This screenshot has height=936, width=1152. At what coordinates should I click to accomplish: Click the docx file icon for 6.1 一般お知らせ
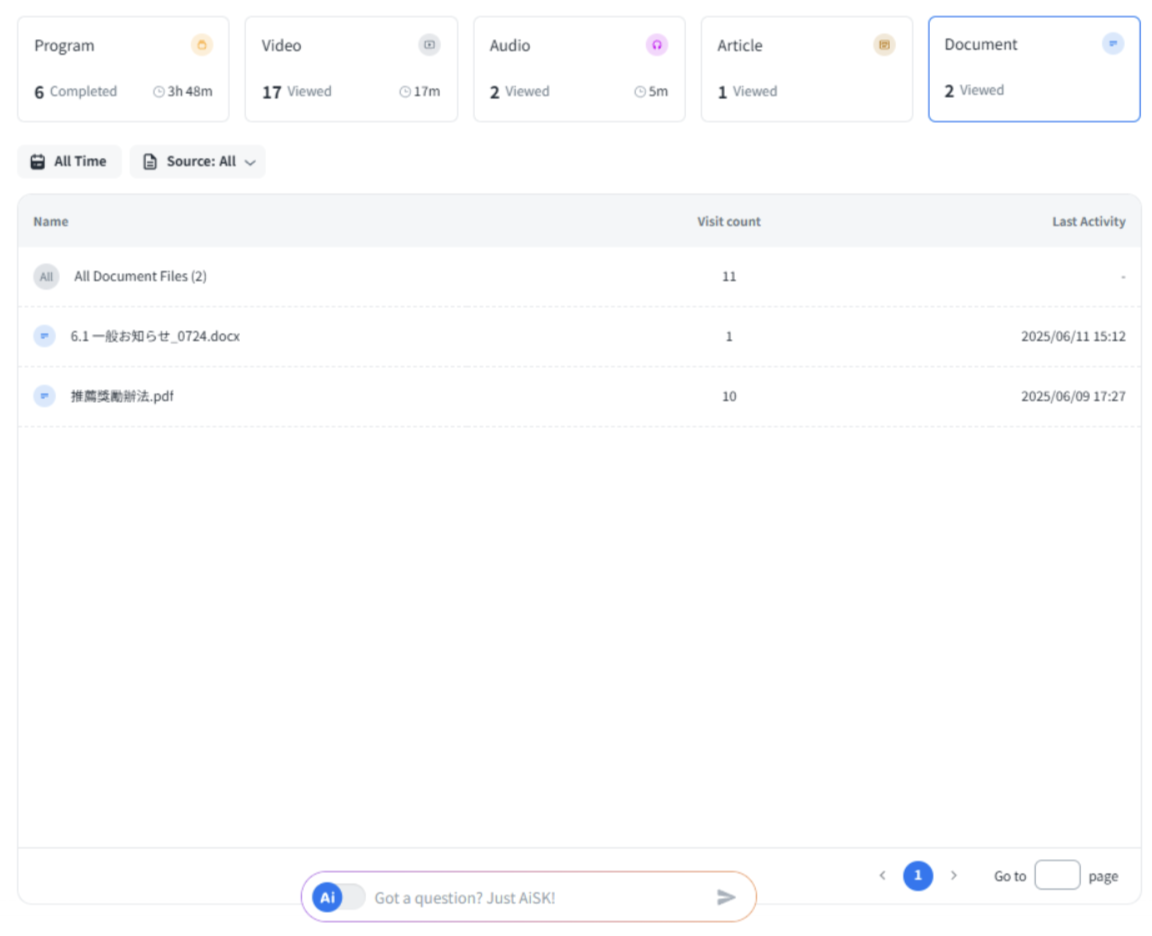(x=44, y=336)
